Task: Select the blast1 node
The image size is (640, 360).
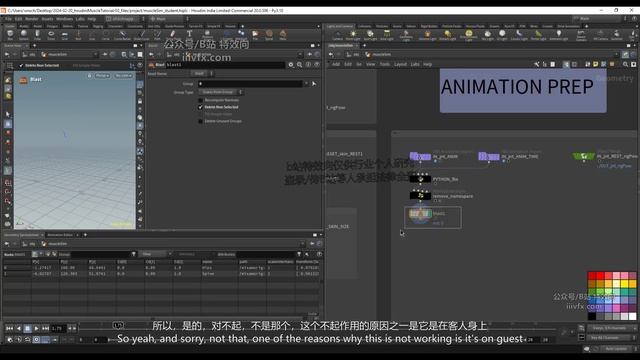Action: click(x=420, y=214)
